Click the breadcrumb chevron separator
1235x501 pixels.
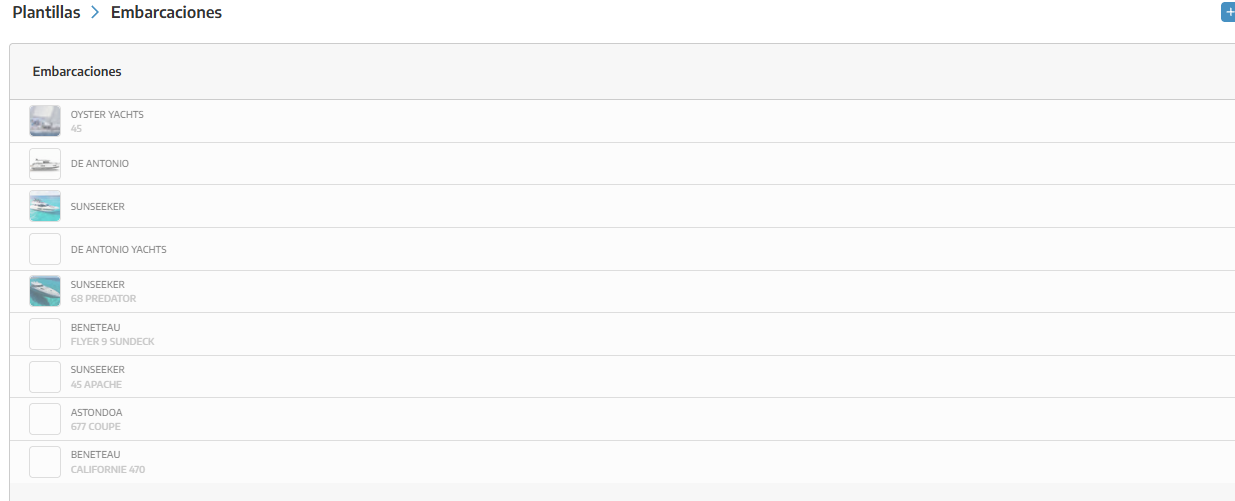point(95,13)
